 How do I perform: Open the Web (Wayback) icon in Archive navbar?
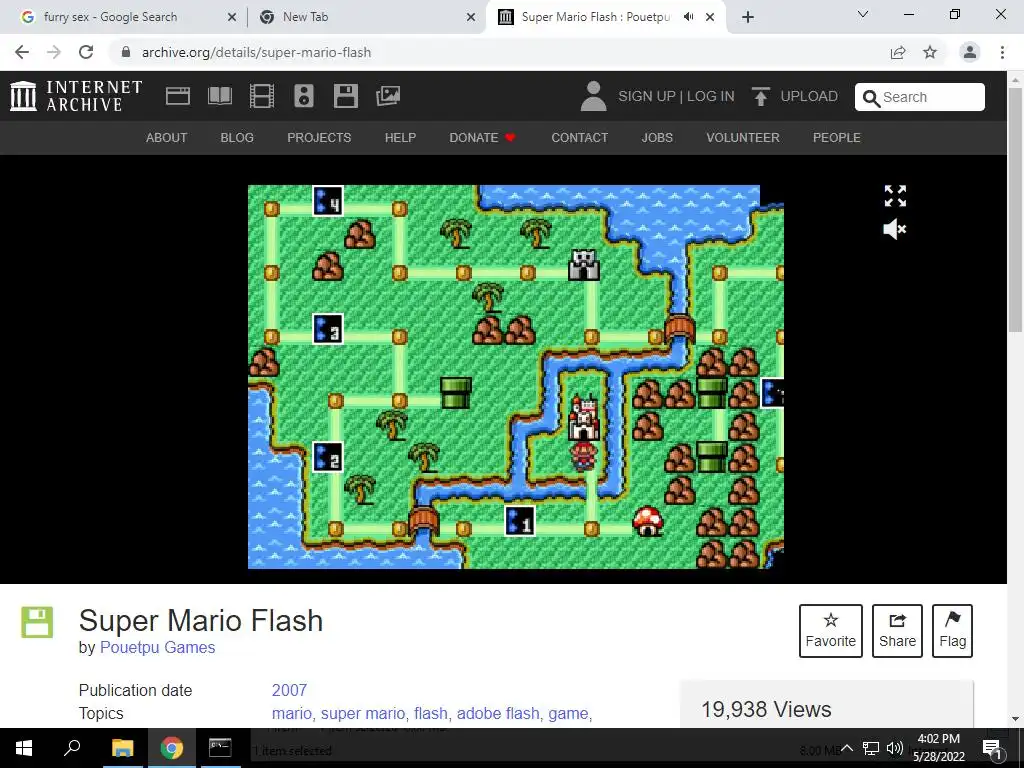point(178,96)
